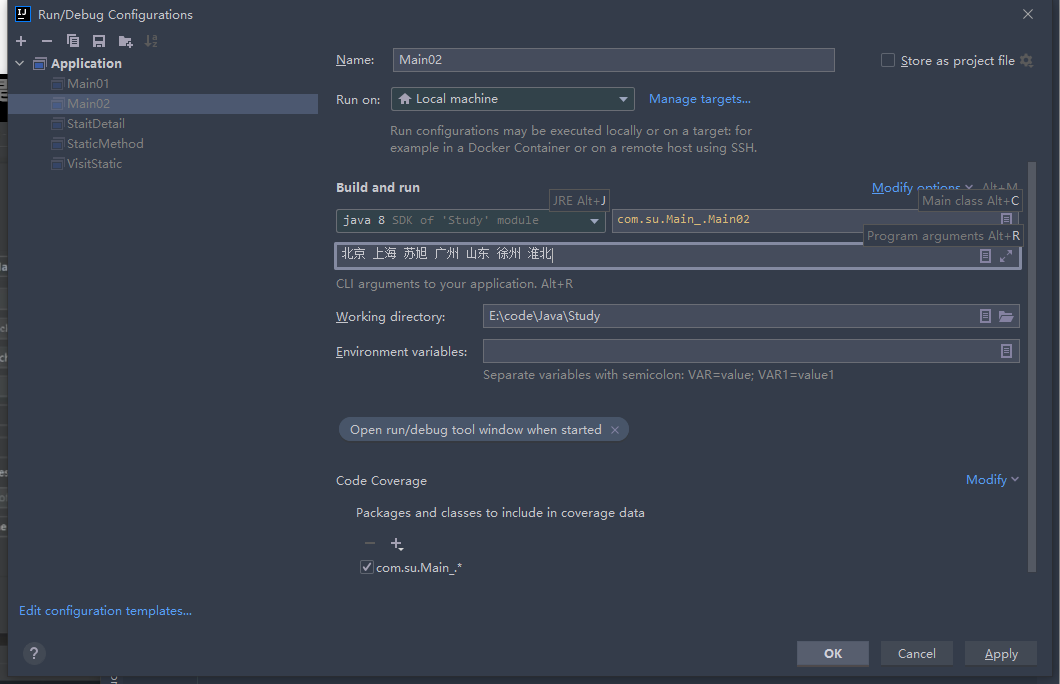Click the Local machine home icon
The width and height of the screenshot is (1060, 684).
[404, 99]
